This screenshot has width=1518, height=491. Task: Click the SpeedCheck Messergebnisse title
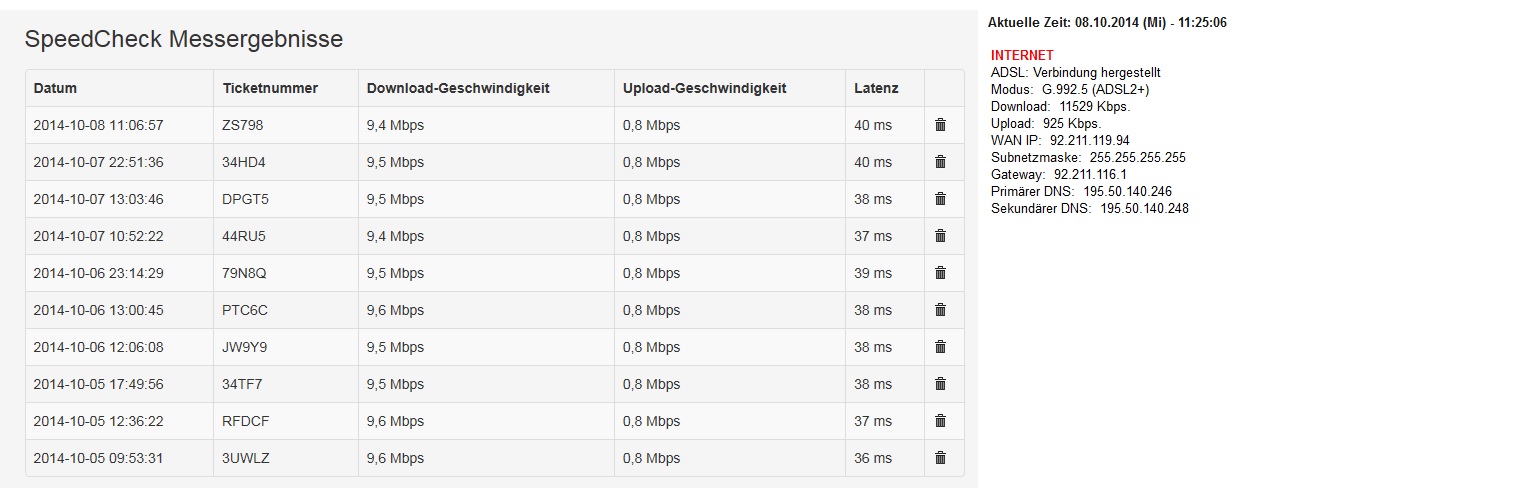(183, 39)
